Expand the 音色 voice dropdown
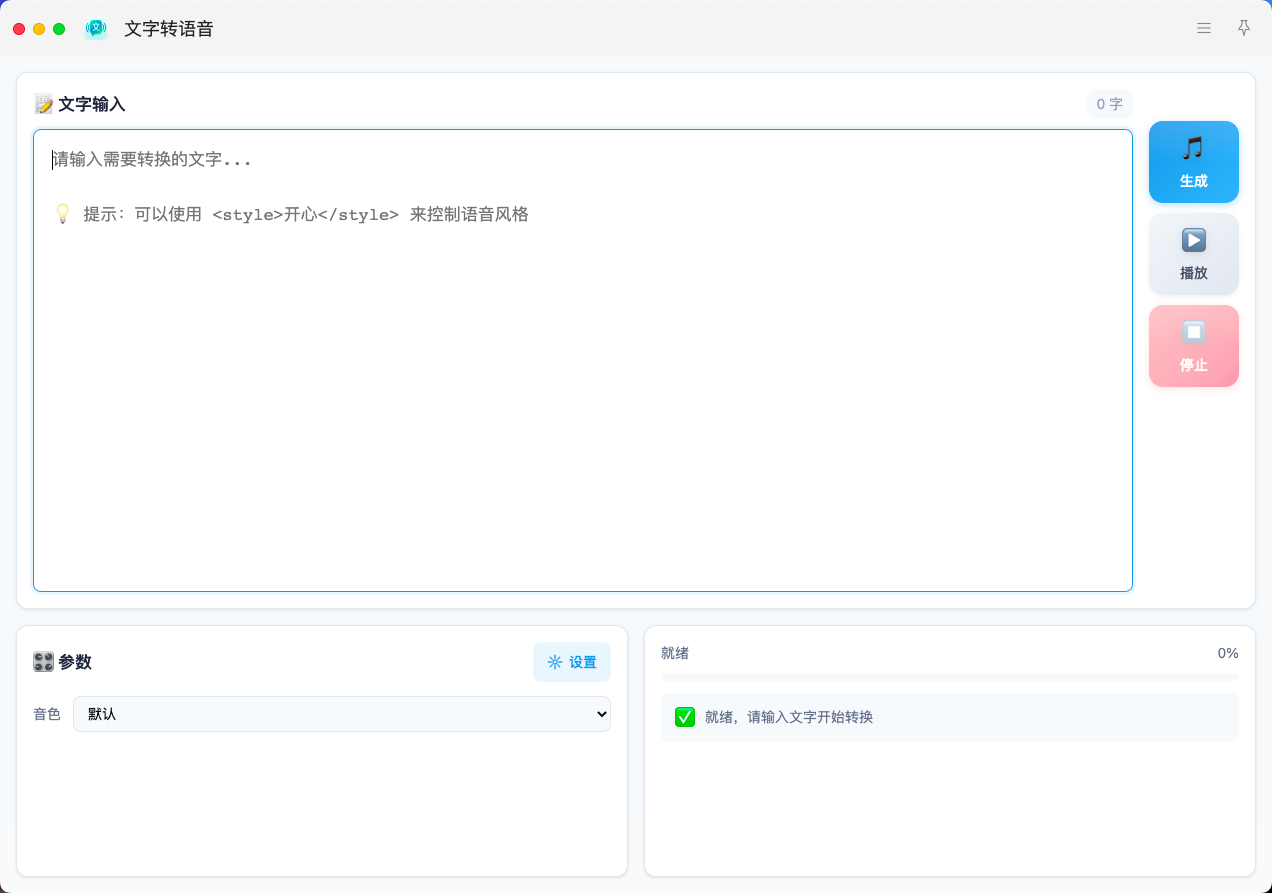Viewport: 1272px width, 893px height. (341, 714)
